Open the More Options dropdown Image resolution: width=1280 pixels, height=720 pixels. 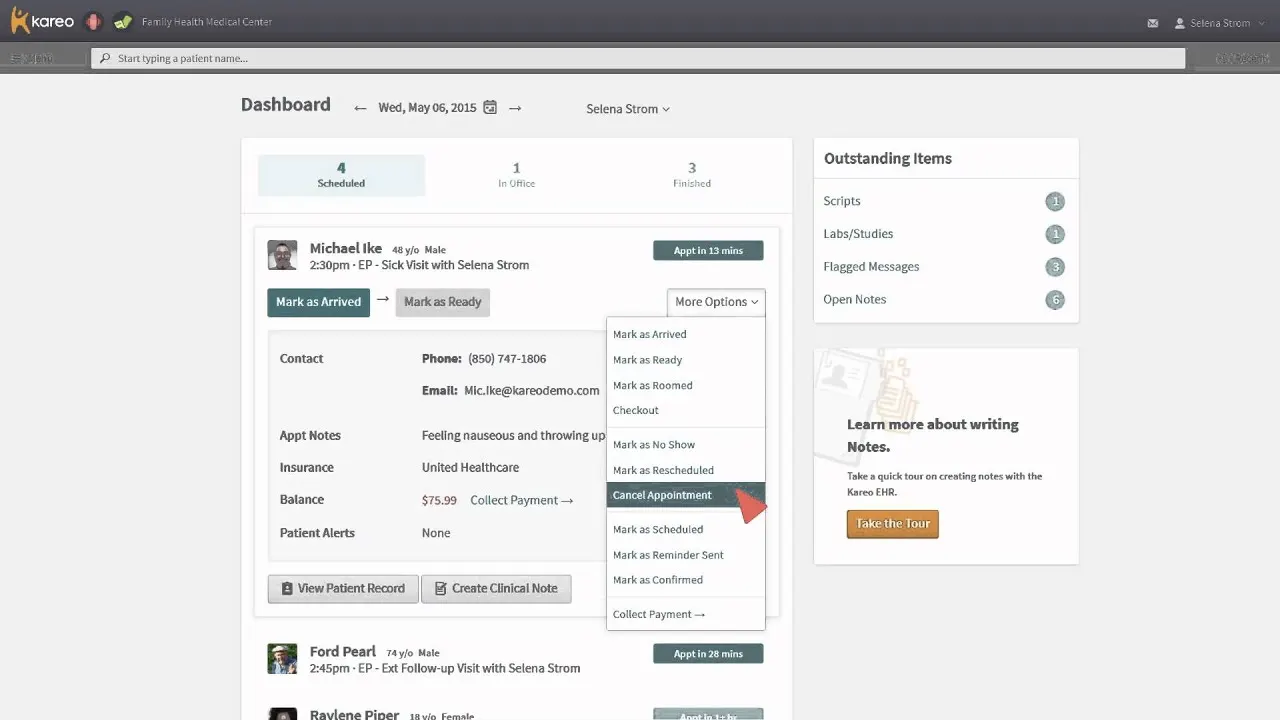tap(716, 302)
